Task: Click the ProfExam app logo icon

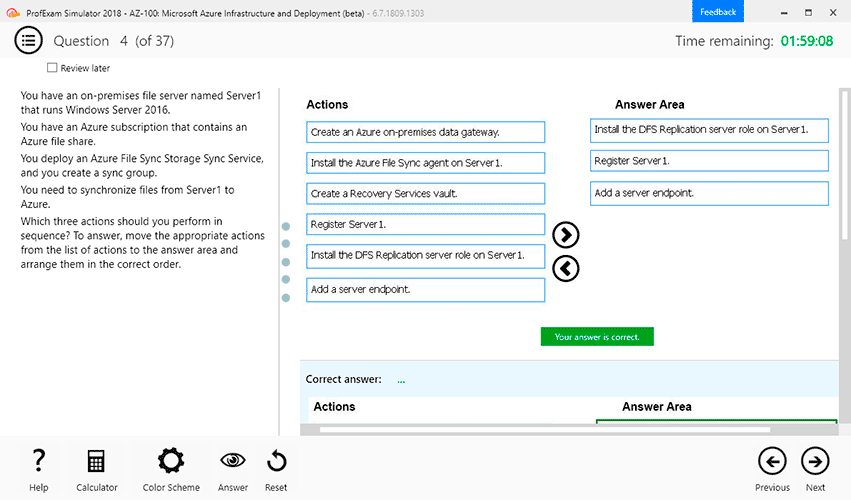Action: 12,12
